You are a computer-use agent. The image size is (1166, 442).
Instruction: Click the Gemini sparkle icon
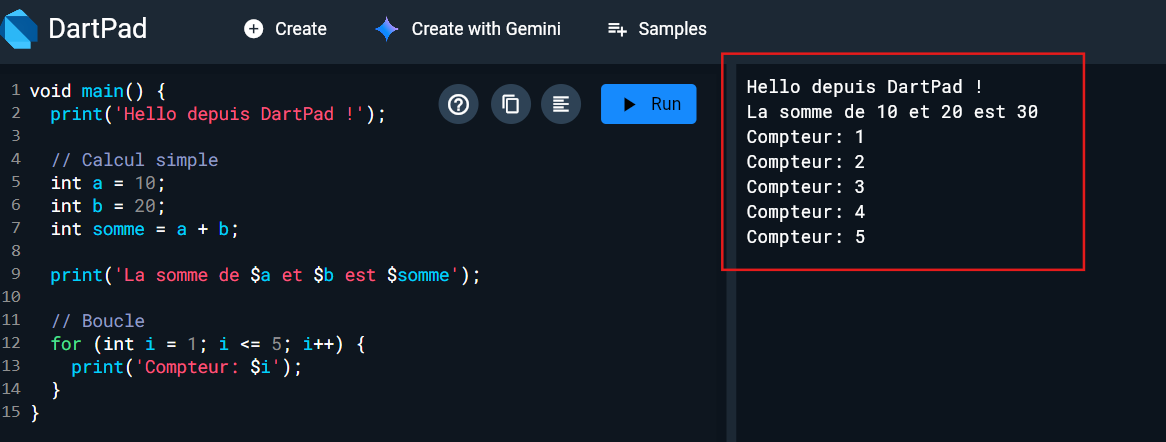[x=387, y=29]
